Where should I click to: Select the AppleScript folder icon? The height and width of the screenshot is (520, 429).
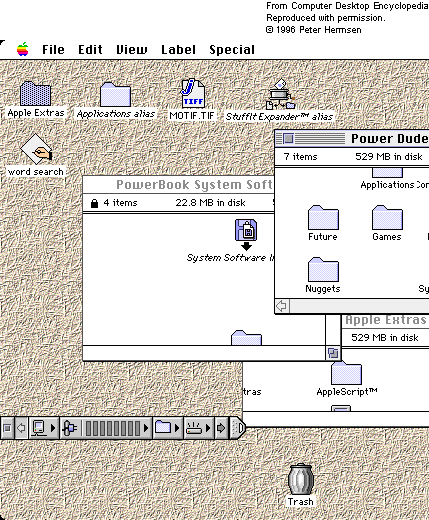[346, 374]
